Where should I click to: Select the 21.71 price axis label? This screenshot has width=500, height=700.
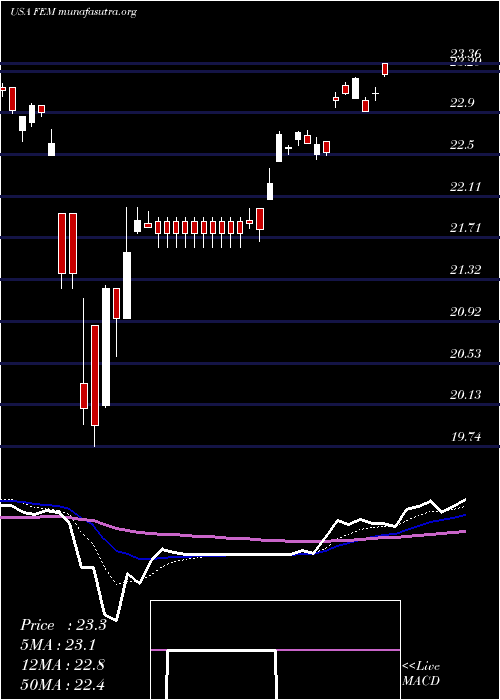tap(466, 228)
